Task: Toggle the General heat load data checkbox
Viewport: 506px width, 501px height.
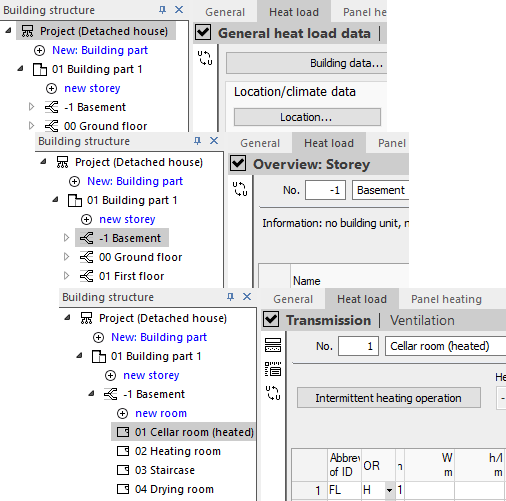Action: point(203,32)
